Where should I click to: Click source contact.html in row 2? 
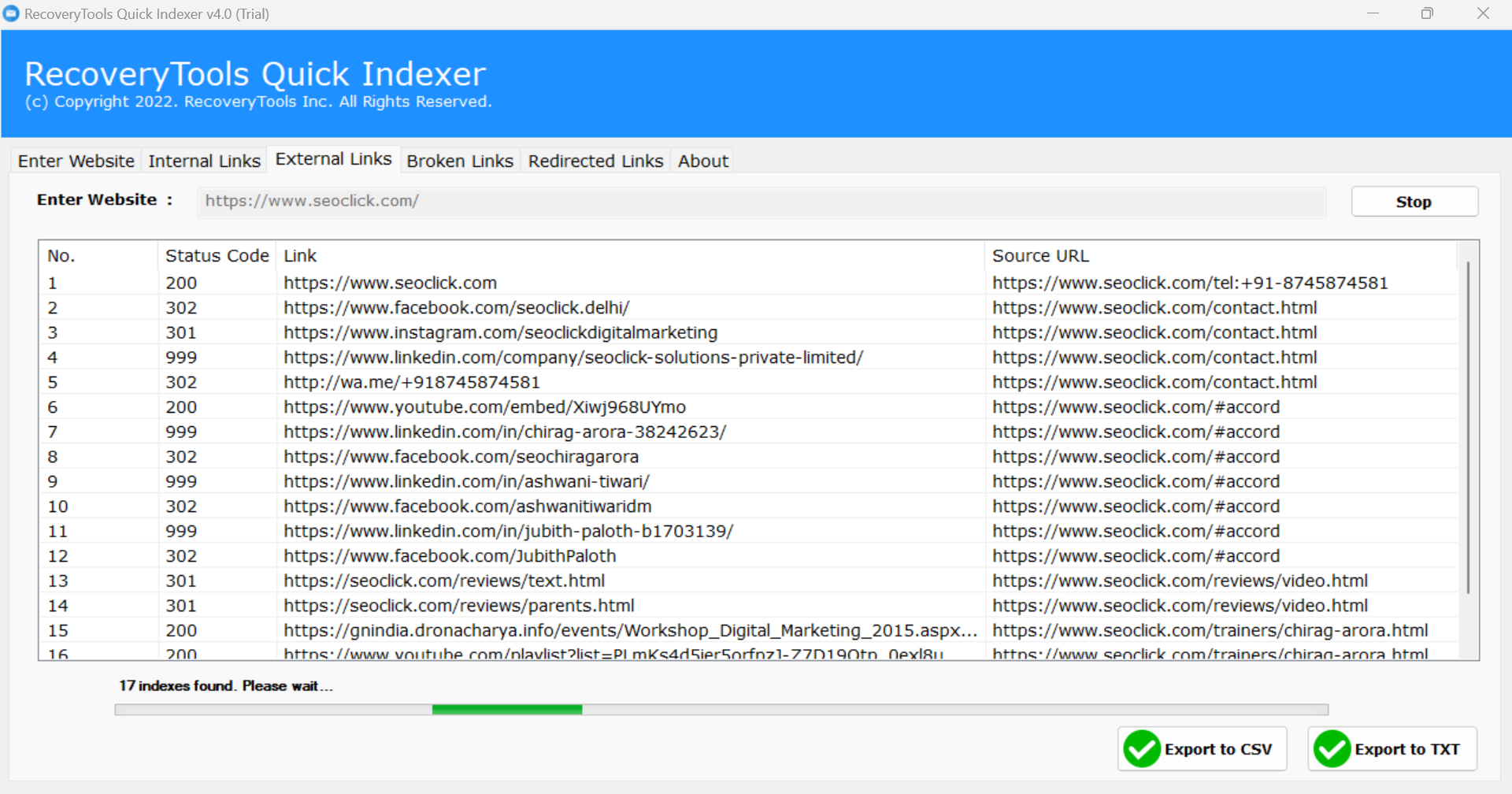(1154, 308)
